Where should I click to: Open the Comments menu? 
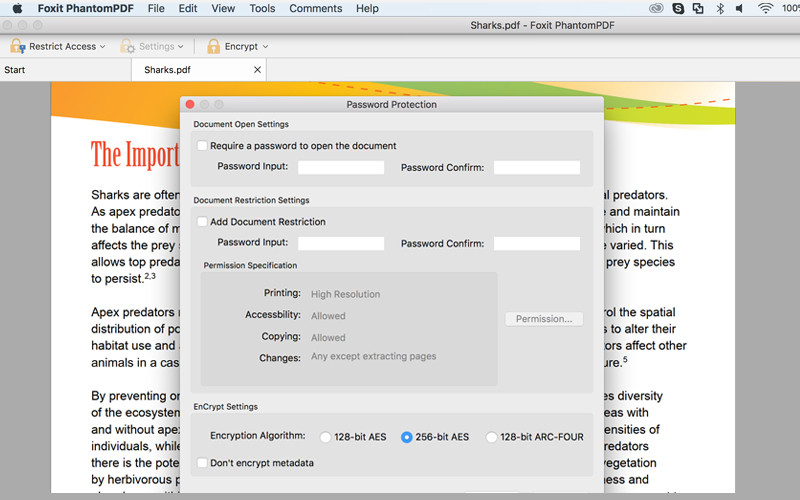pyautogui.click(x=316, y=9)
